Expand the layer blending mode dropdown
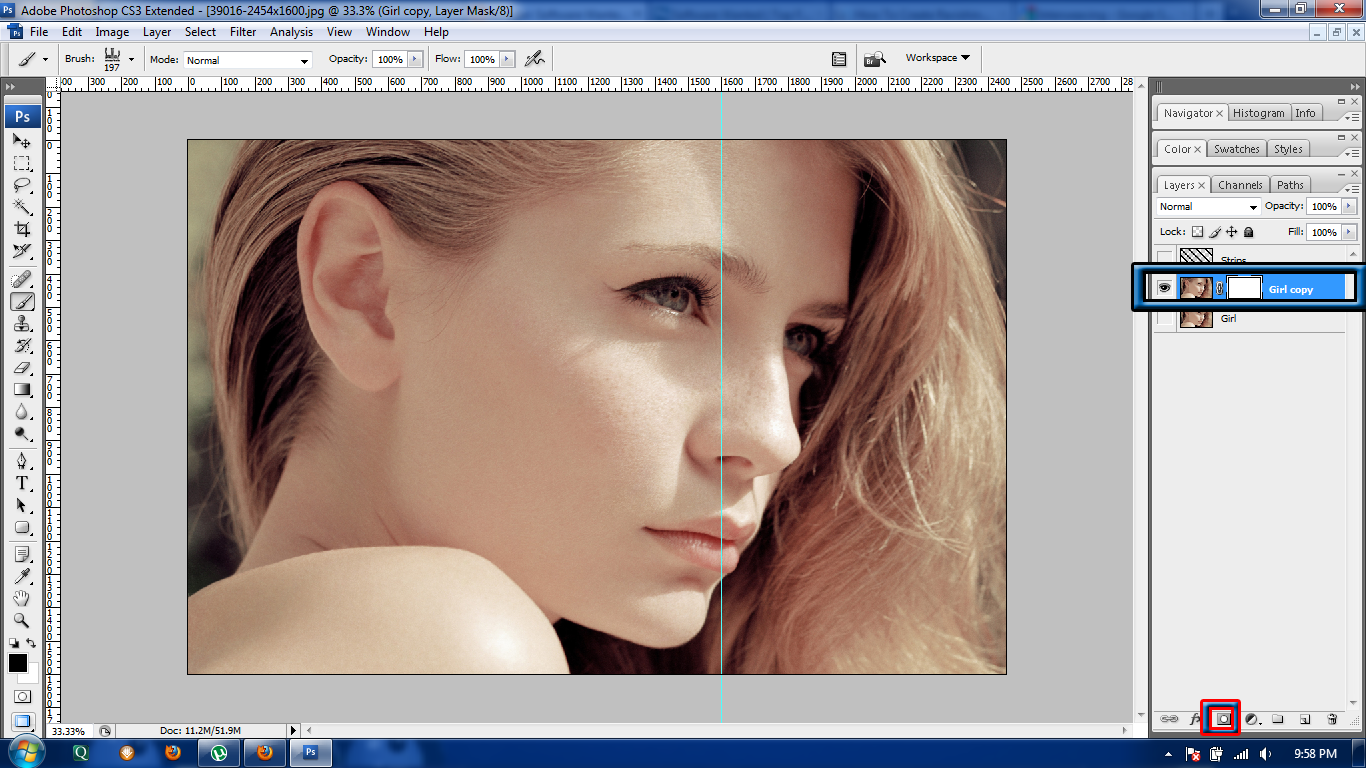This screenshot has width=1366, height=768. point(1208,207)
